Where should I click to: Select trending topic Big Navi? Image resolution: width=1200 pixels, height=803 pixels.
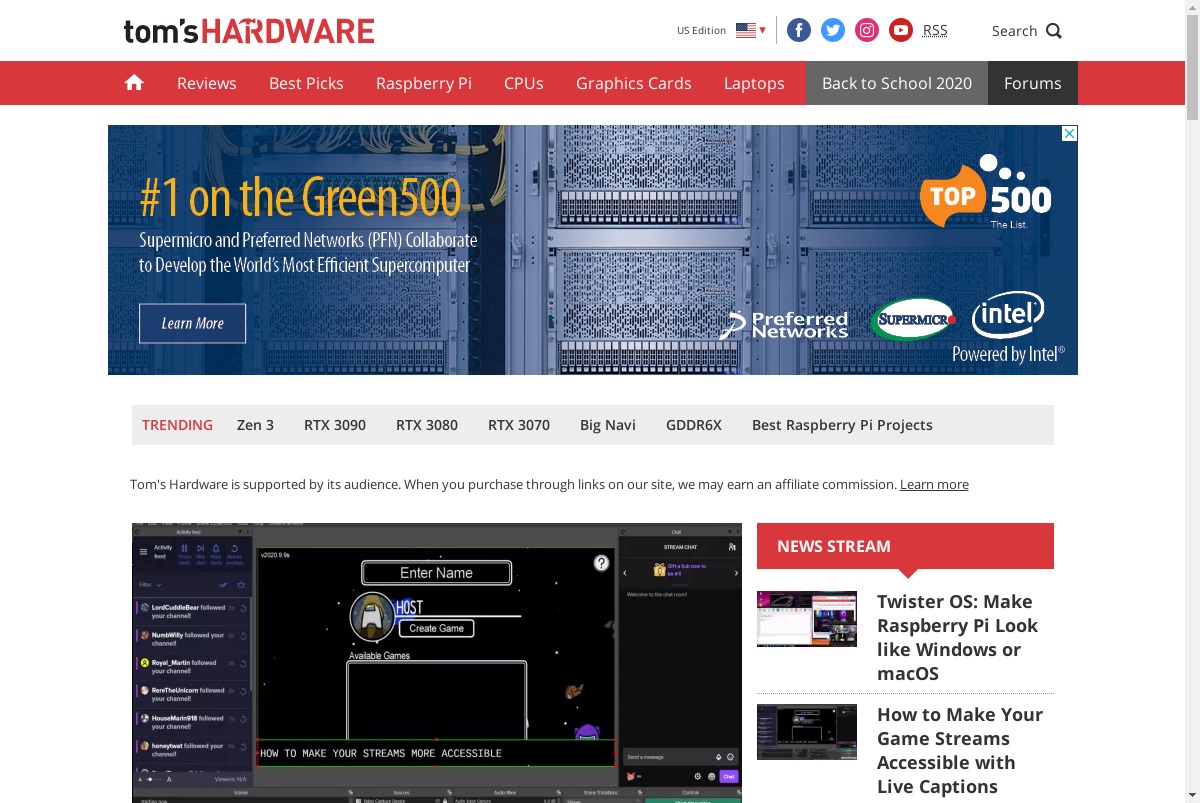[608, 425]
